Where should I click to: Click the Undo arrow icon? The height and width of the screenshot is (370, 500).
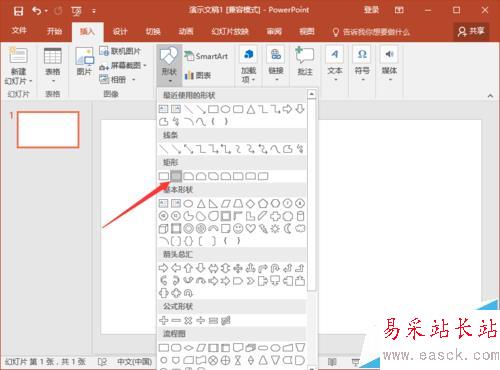point(37,11)
